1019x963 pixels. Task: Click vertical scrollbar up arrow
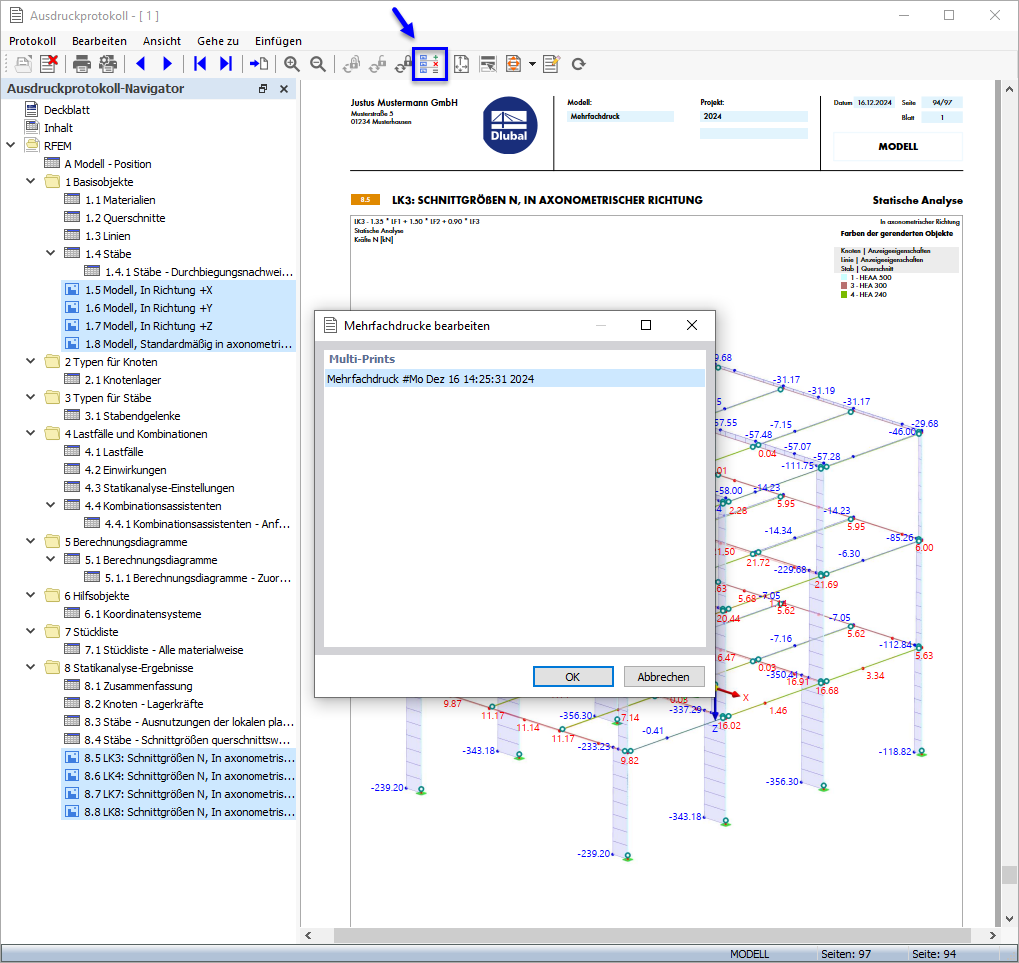click(x=1009, y=89)
